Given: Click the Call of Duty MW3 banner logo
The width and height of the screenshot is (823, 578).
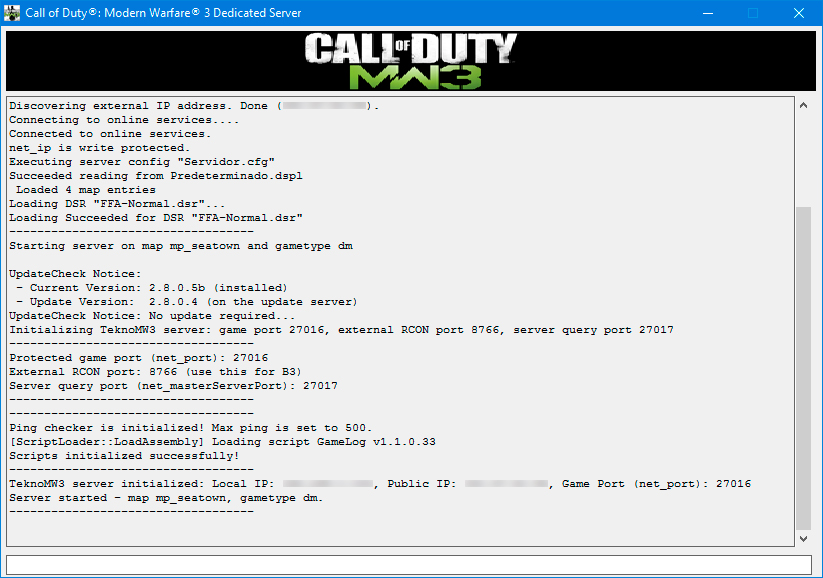Looking at the screenshot, I should (x=411, y=61).
